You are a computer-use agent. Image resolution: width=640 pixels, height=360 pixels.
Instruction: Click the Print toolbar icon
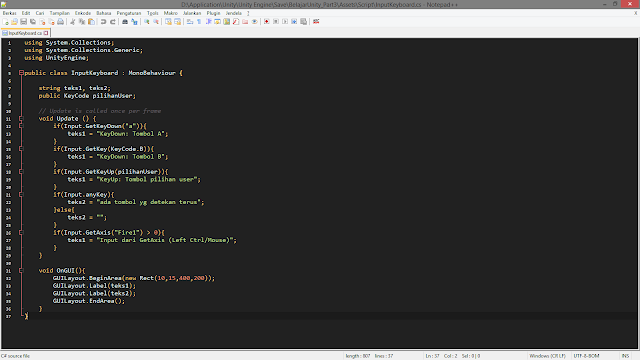tap(60, 22)
